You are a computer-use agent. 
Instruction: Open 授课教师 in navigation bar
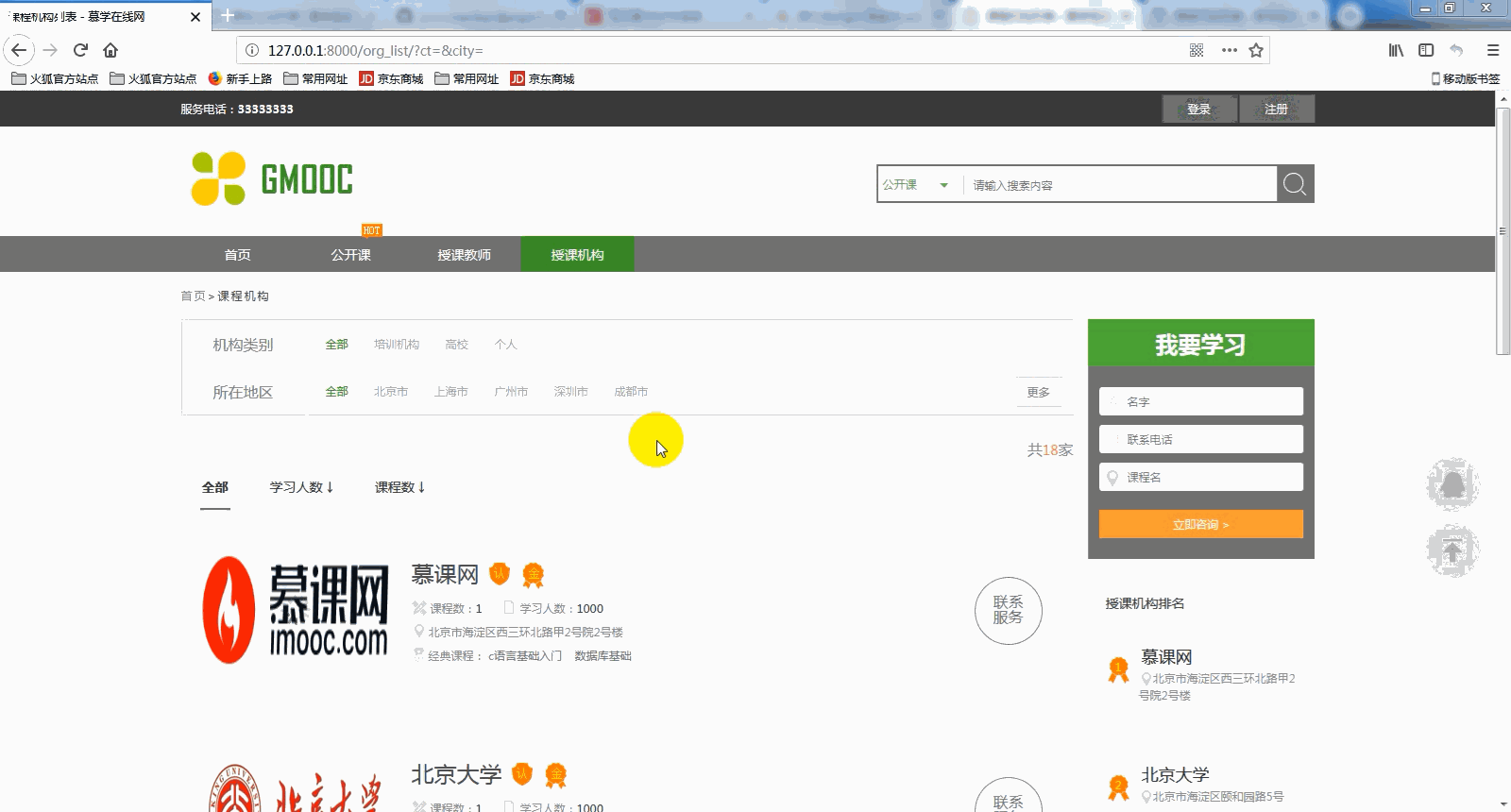(464, 255)
